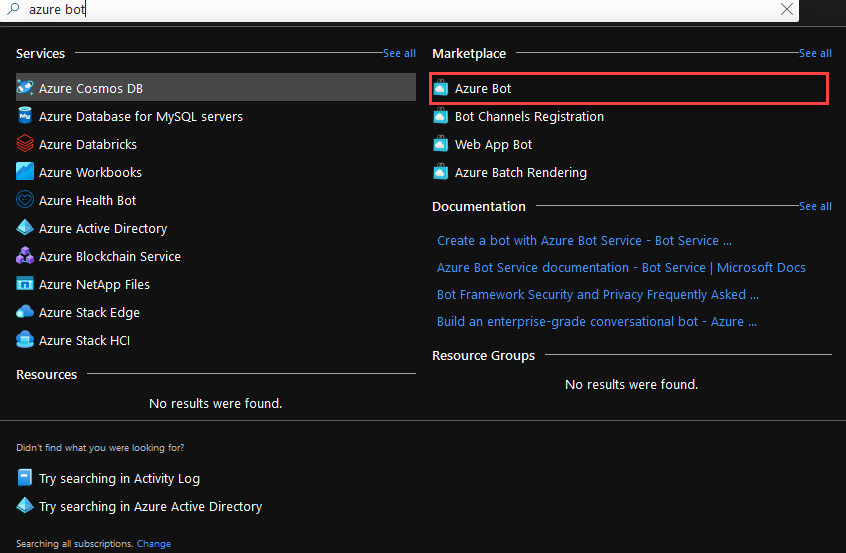This screenshot has height=553, width=846.
Task: Select Azure Stack HCI label
Action: point(84,341)
